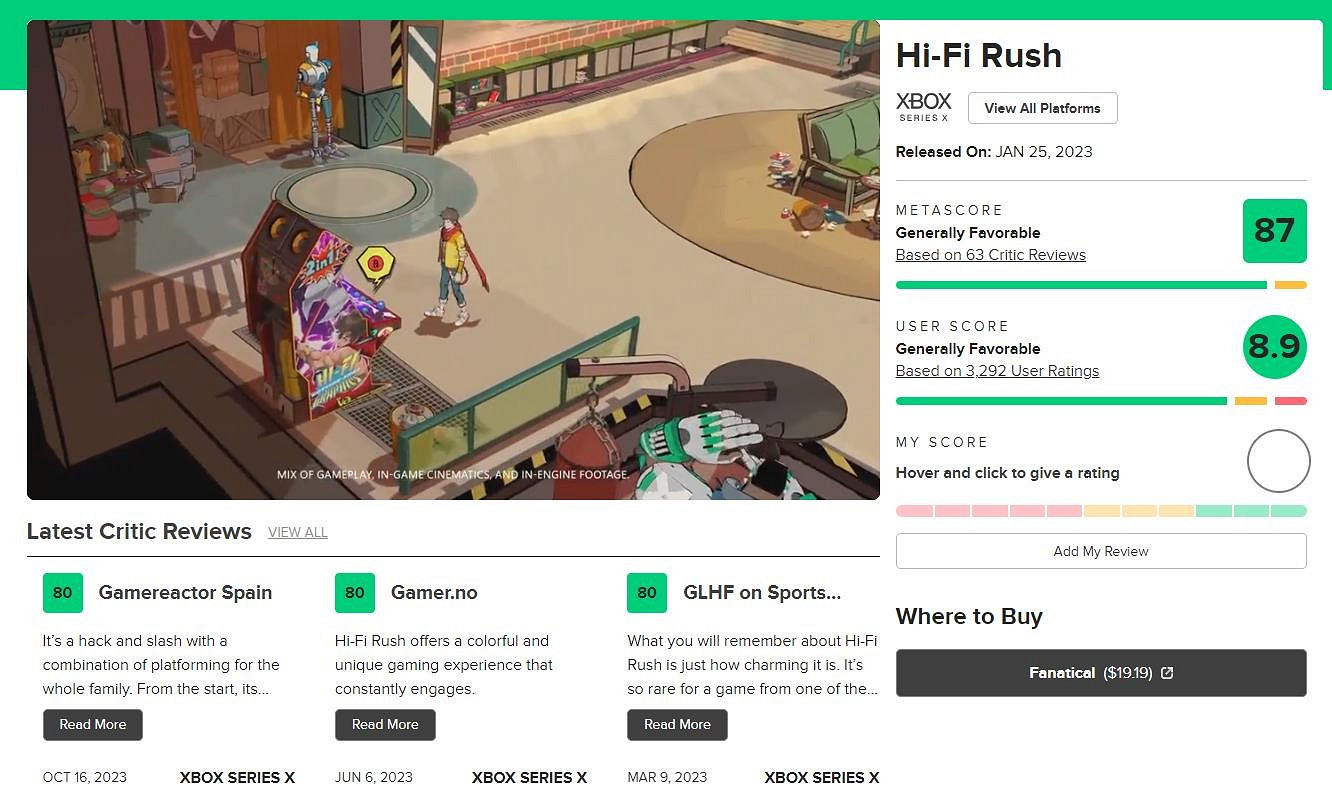This screenshot has height=802, width=1332.
Task: Expand the GLHF on Sports review
Action: (677, 725)
